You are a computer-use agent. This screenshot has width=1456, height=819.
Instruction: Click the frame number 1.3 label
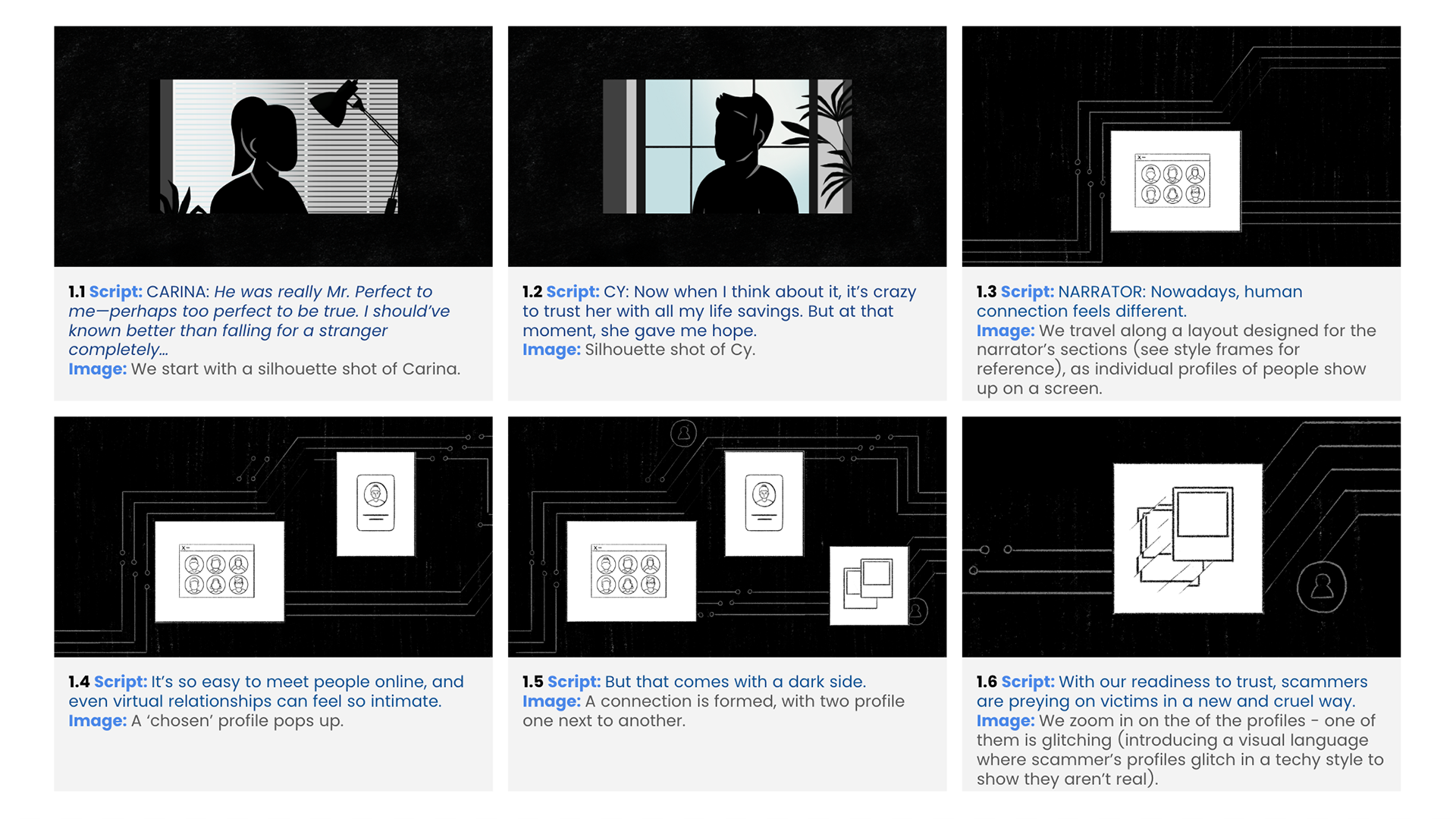pyautogui.click(x=987, y=292)
